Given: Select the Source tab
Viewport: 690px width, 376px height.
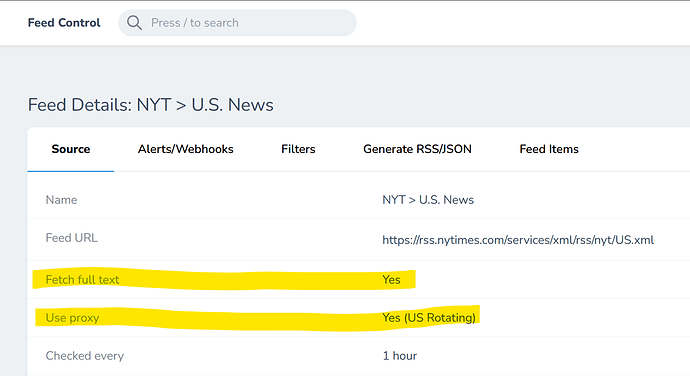Looking at the screenshot, I should pyautogui.click(x=71, y=149).
